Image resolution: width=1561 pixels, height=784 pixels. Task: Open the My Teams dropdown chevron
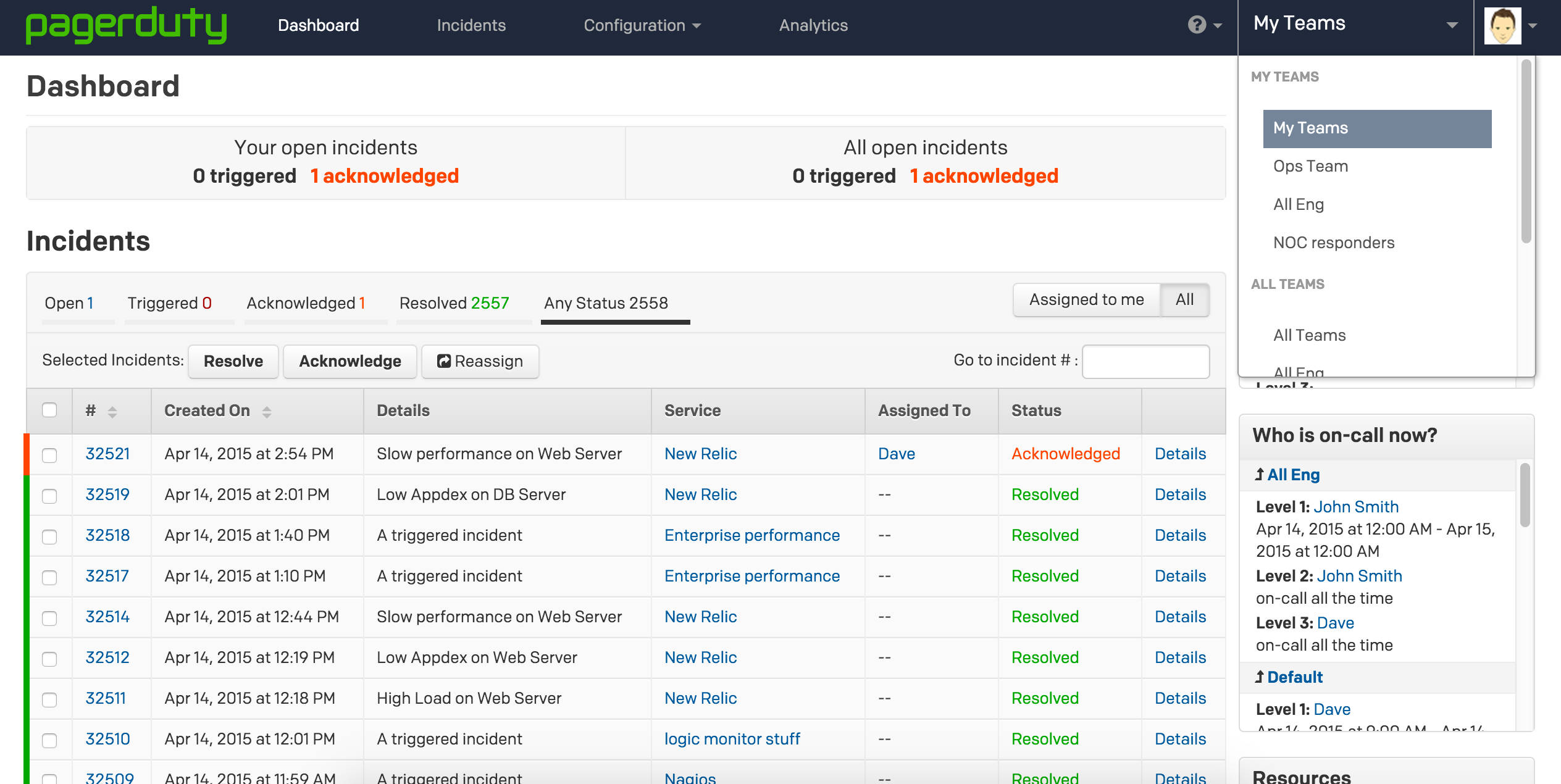tap(1452, 25)
